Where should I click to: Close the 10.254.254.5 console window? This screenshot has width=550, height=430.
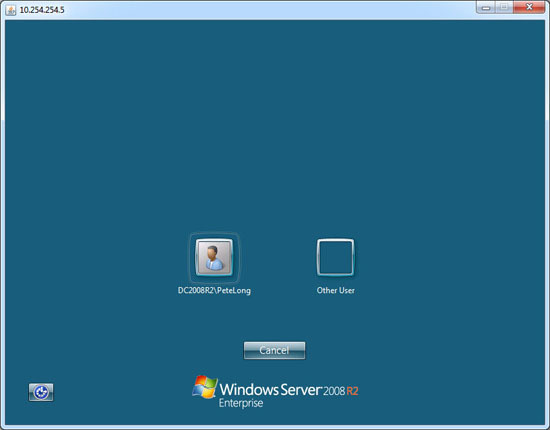[529, 7]
